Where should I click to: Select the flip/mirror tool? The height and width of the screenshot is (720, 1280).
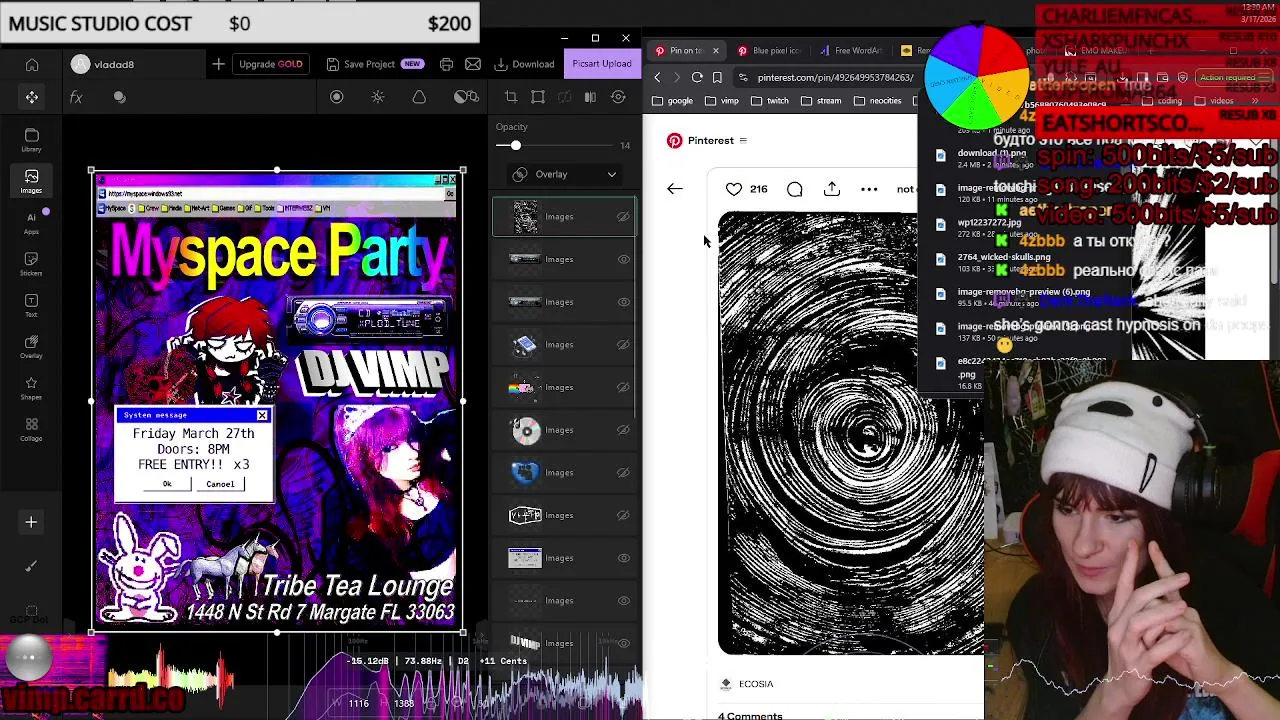coord(590,97)
